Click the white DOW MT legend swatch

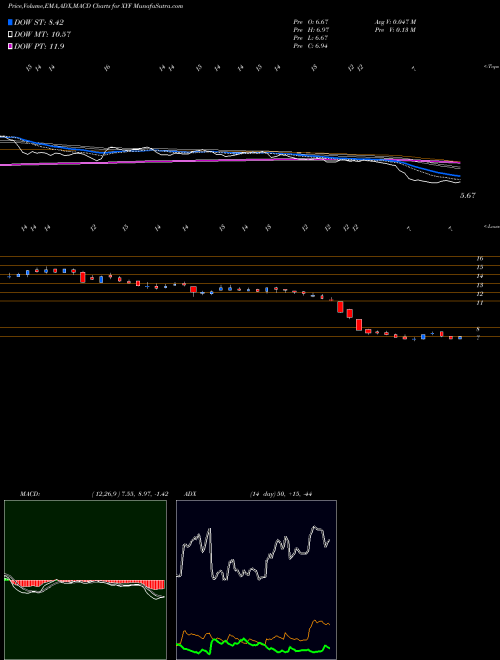tap(10, 35)
